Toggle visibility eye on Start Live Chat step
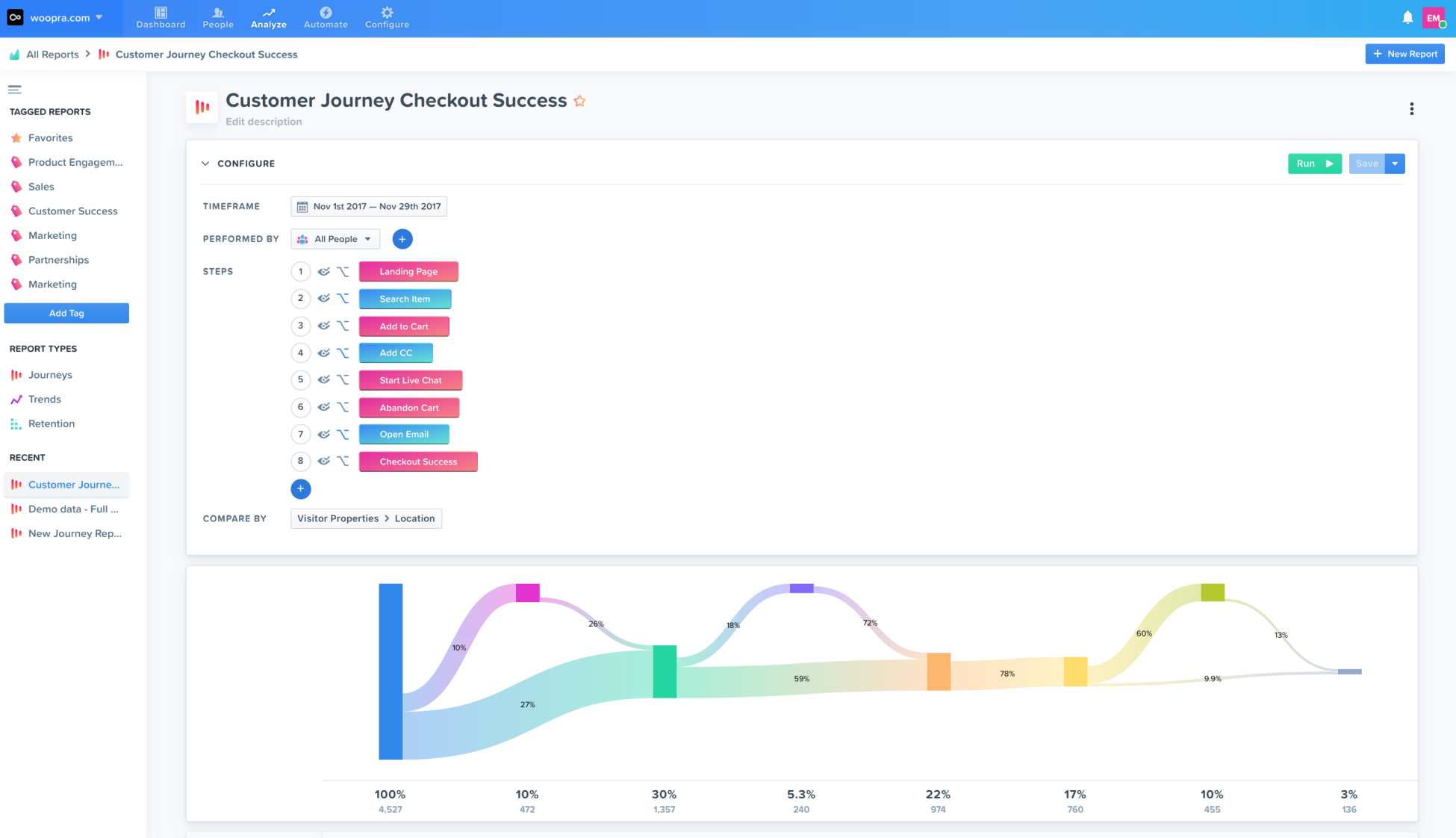The height and width of the screenshot is (838, 1456). [323, 380]
